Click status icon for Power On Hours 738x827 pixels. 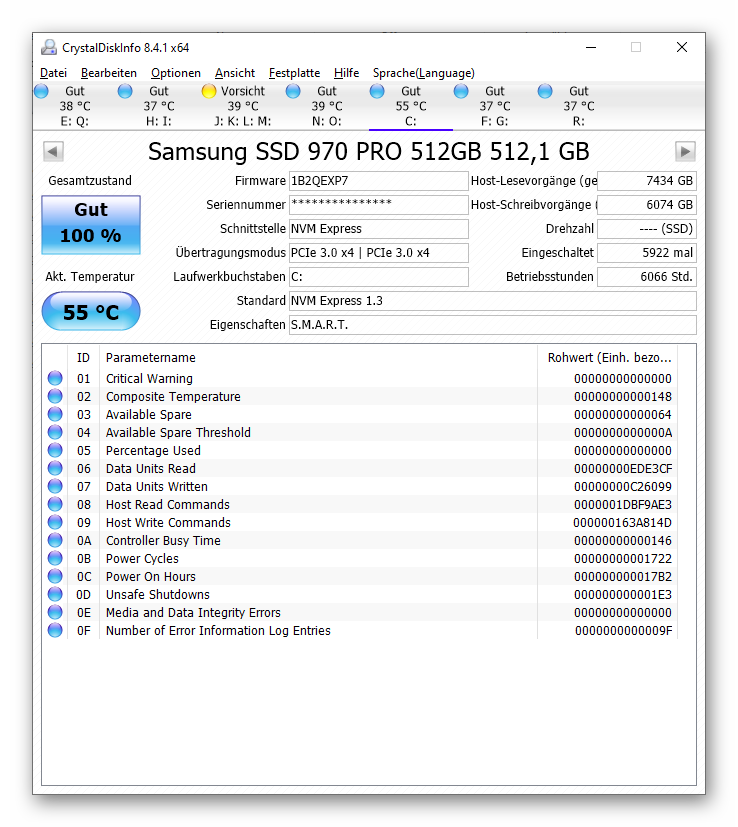pyautogui.click(x=55, y=576)
